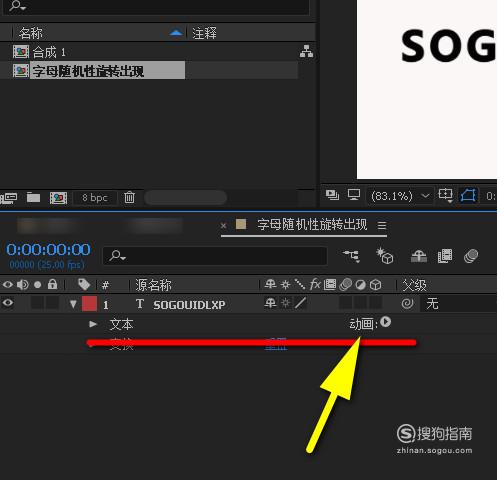Open the 动画 animate menu arrow
497x480 pixels.
click(x=385, y=322)
